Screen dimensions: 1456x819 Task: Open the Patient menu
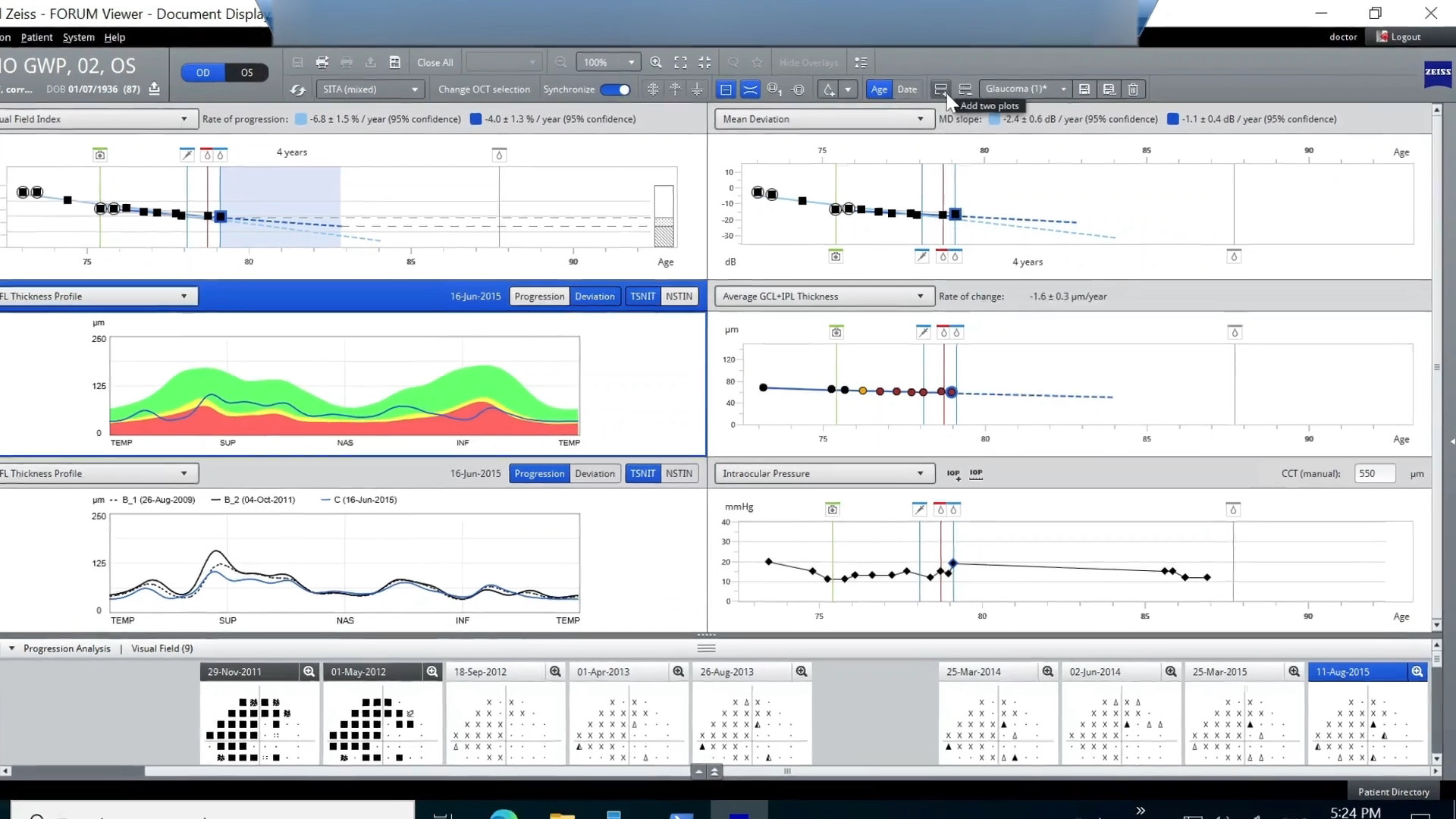[x=36, y=36]
